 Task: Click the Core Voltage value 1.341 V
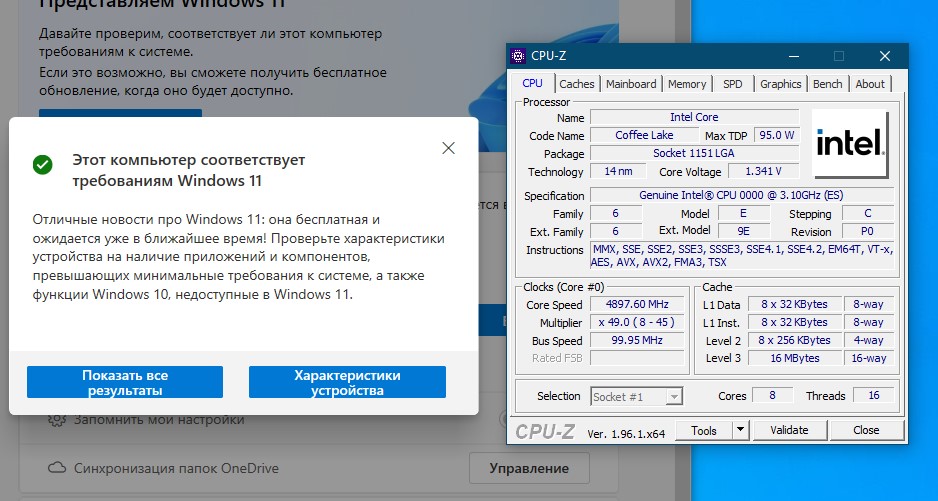pos(763,171)
